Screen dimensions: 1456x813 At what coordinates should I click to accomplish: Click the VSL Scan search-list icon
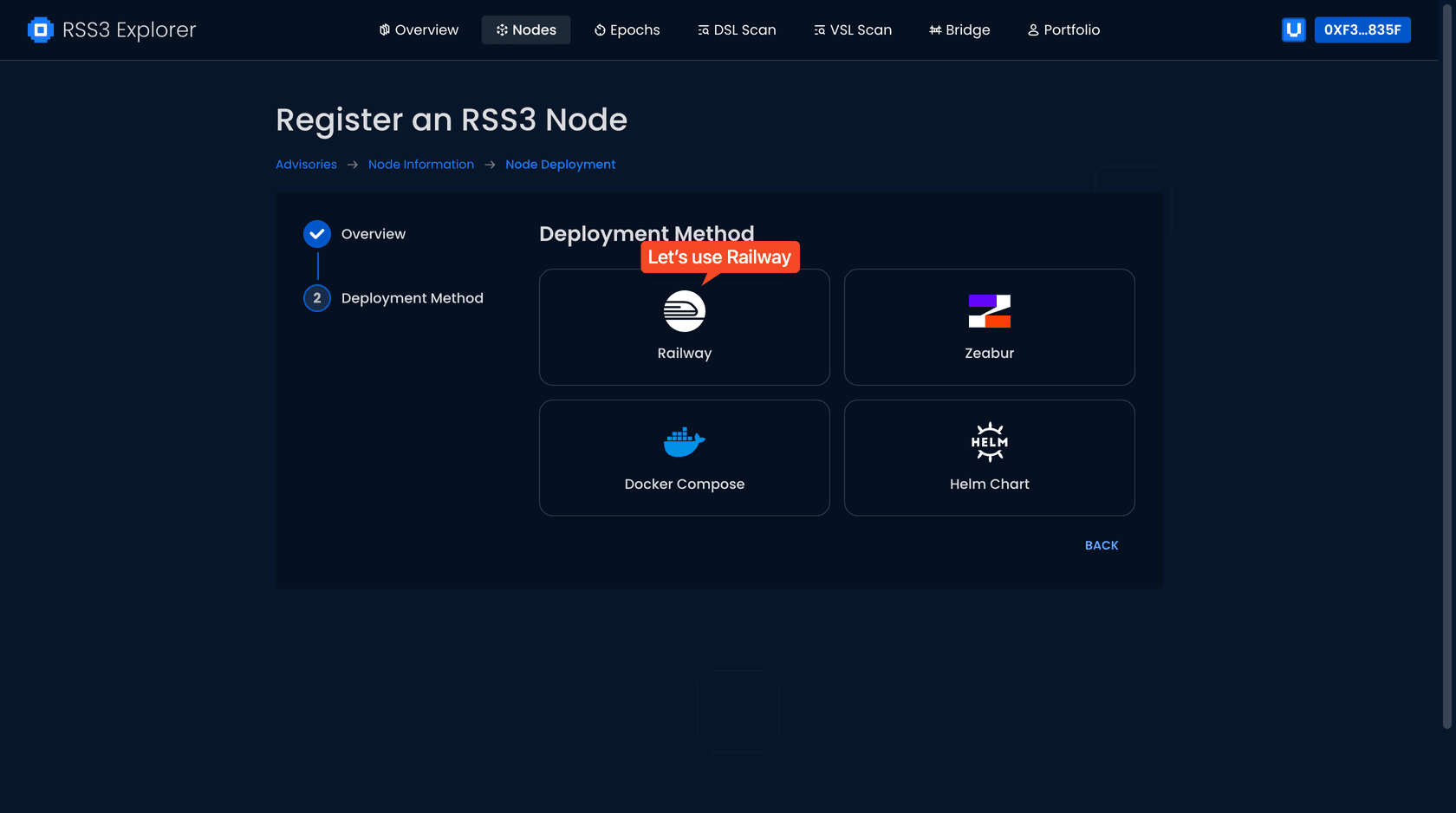coord(820,29)
